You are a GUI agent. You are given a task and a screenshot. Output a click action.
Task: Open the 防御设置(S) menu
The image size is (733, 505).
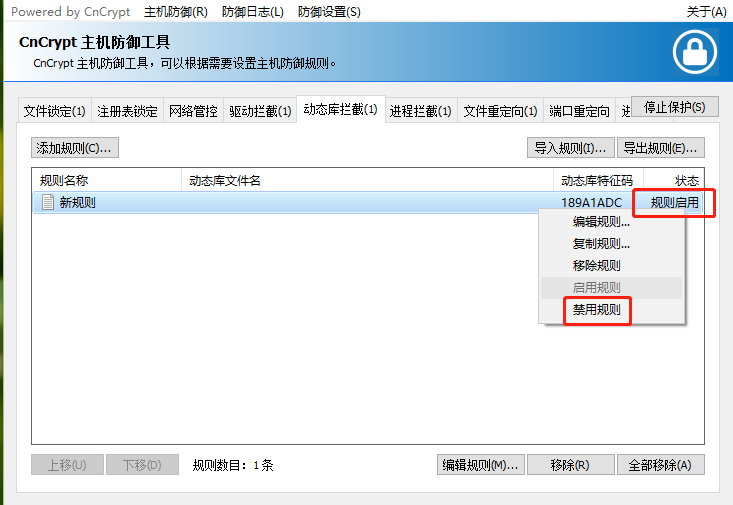329,11
